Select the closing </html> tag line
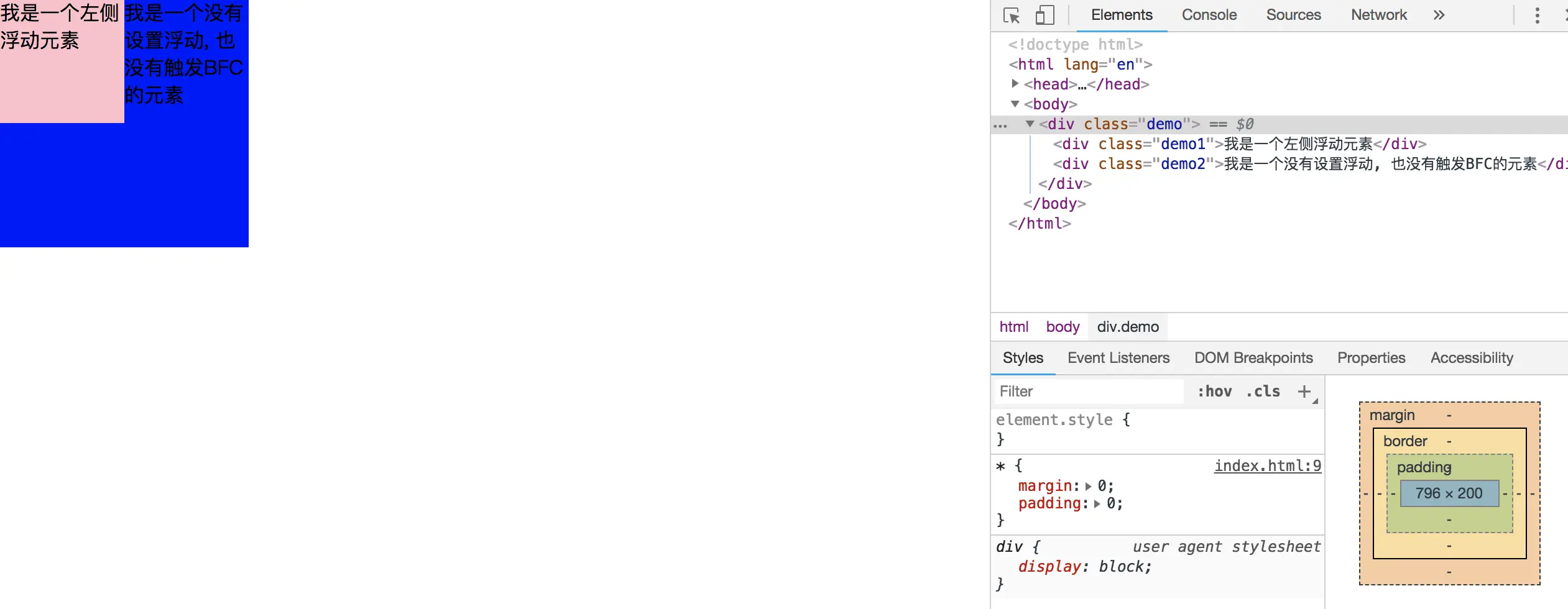This screenshot has width=1568, height=609. [1040, 224]
